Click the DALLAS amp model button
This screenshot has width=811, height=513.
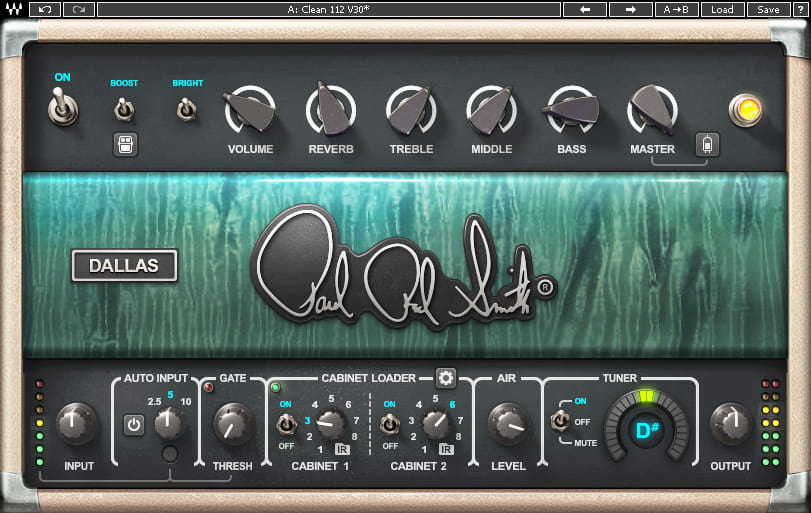click(x=125, y=266)
